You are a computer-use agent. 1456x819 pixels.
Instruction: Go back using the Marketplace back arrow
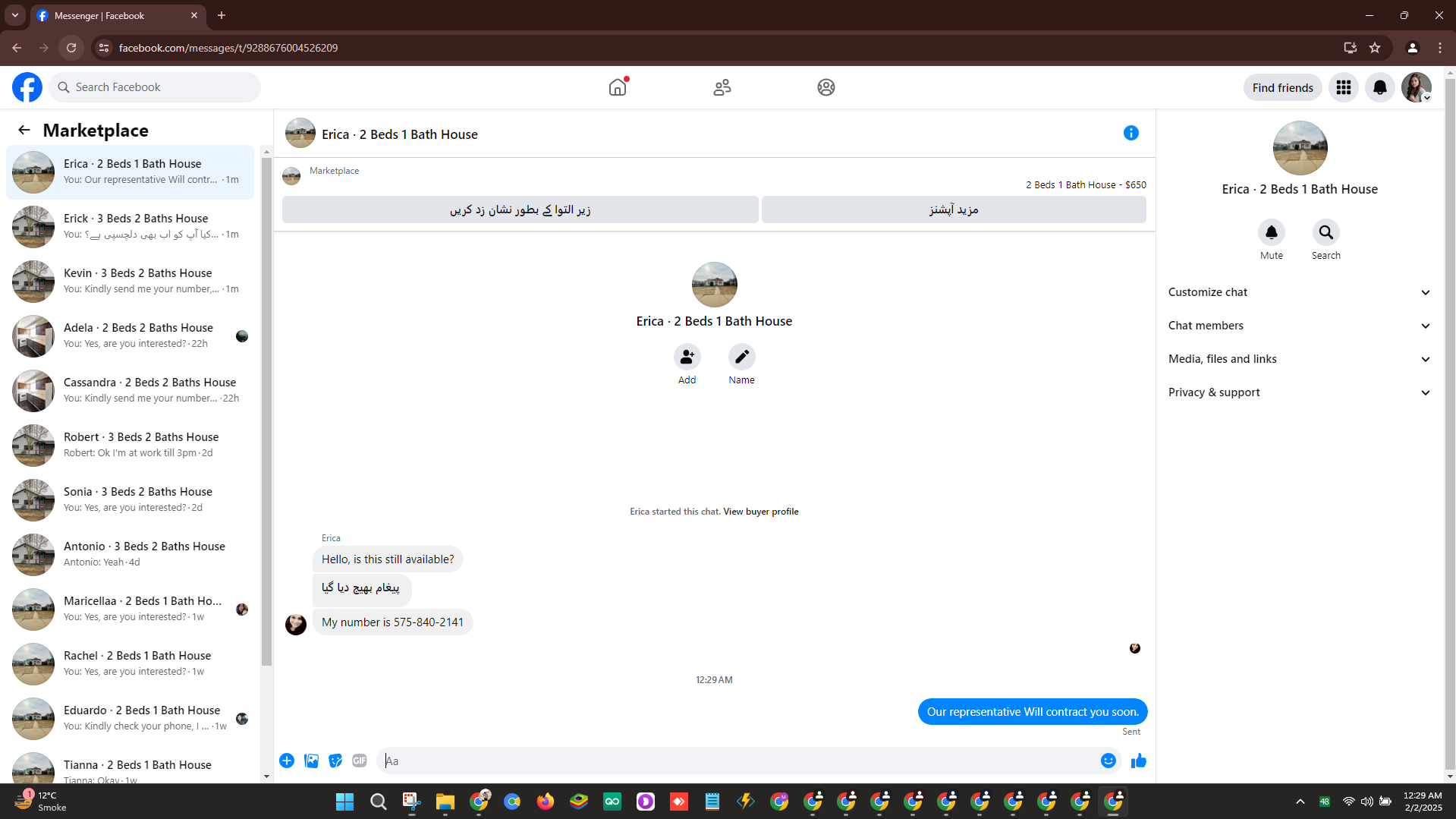pyautogui.click(x=24, y=130)
